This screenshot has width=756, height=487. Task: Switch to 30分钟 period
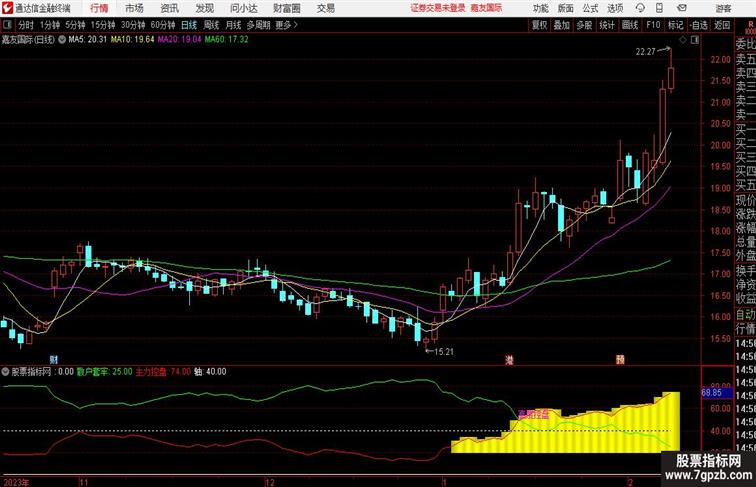tap(133, 25)
